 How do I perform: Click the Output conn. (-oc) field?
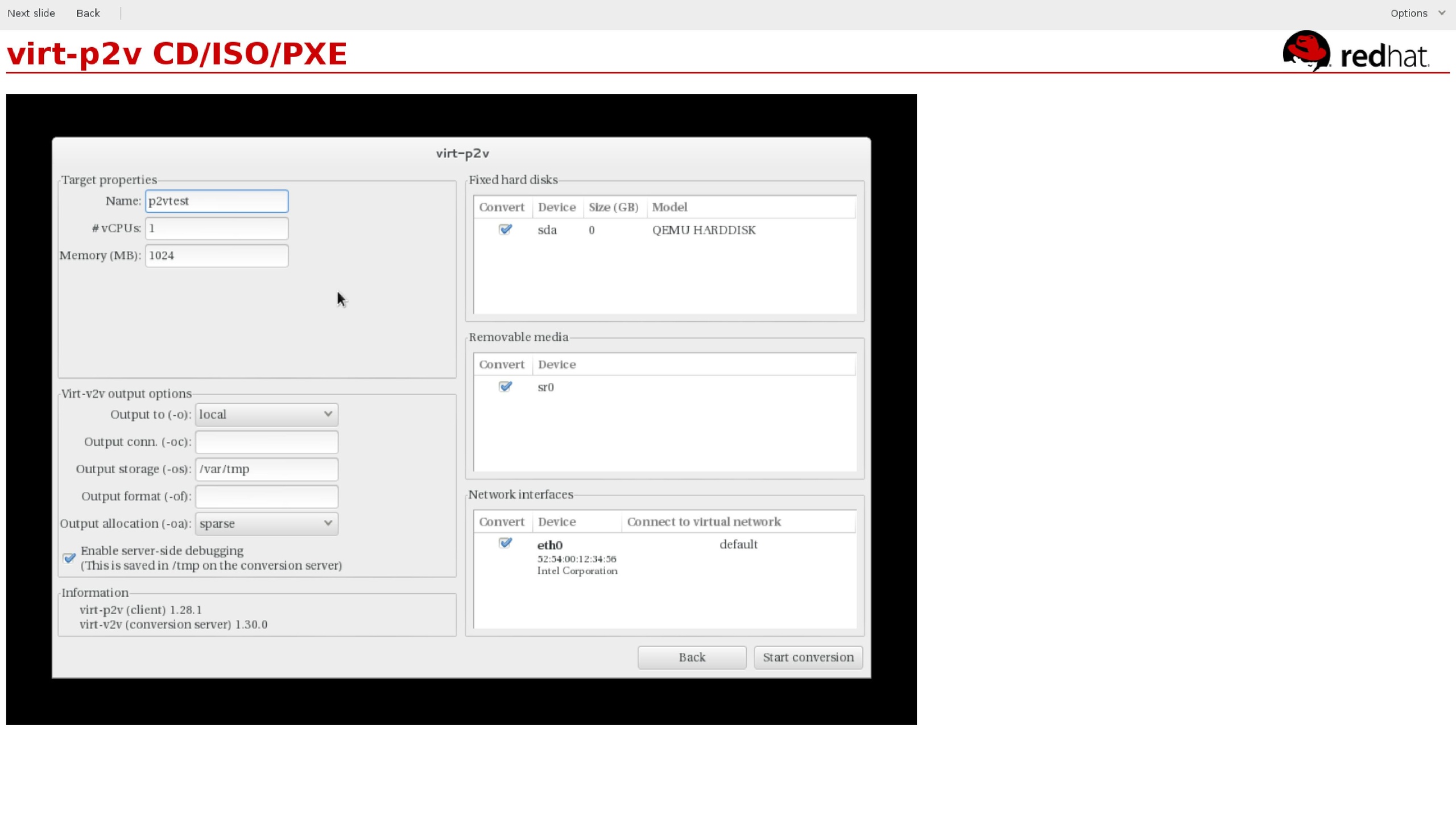(x=266, y=442)
